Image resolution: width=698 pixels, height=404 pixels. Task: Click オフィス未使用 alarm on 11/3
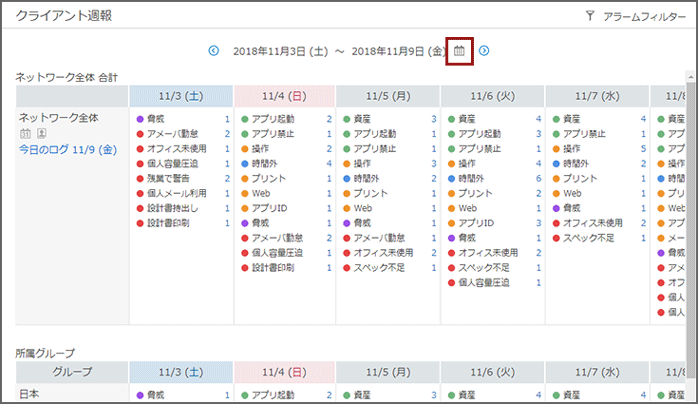(177, 149)
